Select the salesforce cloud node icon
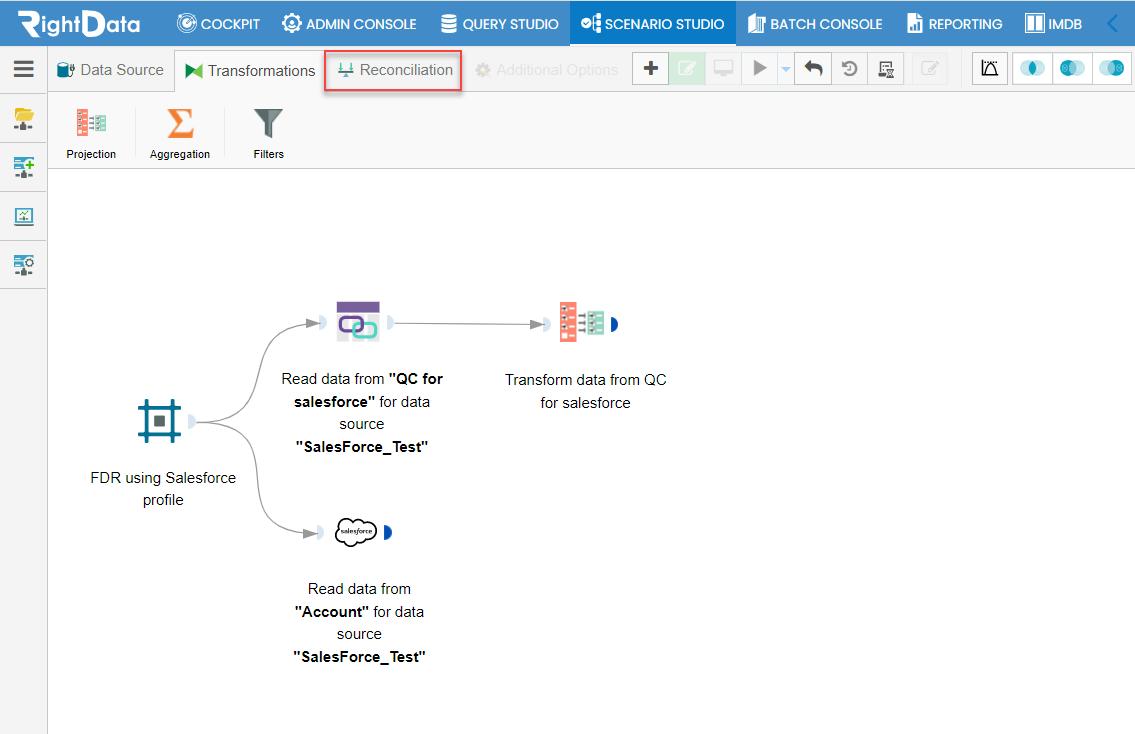1135x734 pixels. [356, 532]
